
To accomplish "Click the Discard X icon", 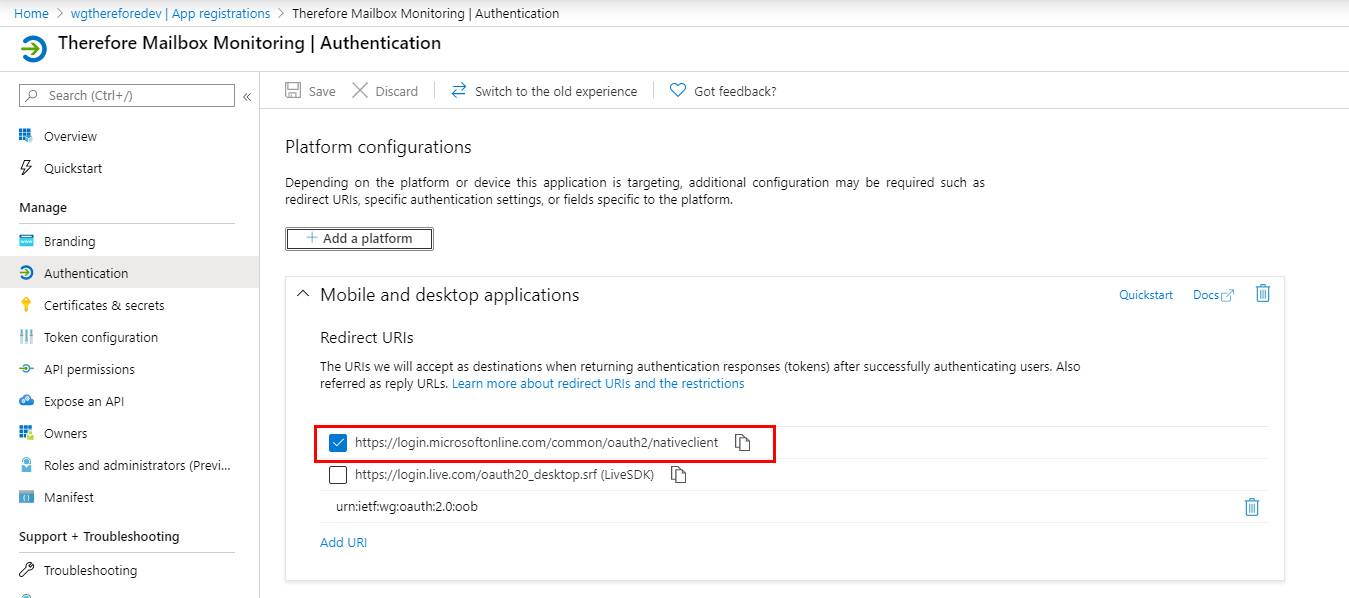I will 360,91.
